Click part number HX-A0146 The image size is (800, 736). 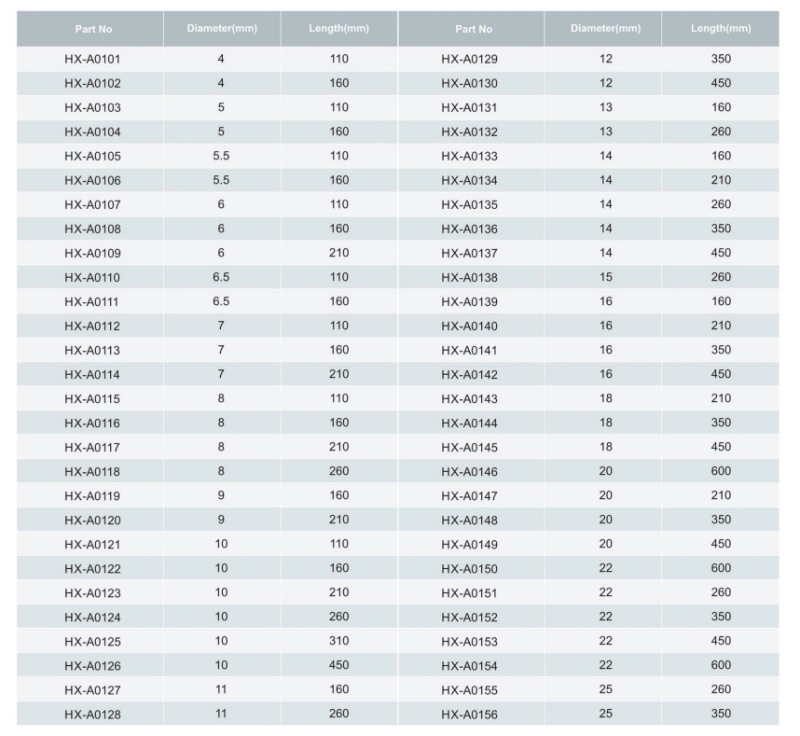469,471
